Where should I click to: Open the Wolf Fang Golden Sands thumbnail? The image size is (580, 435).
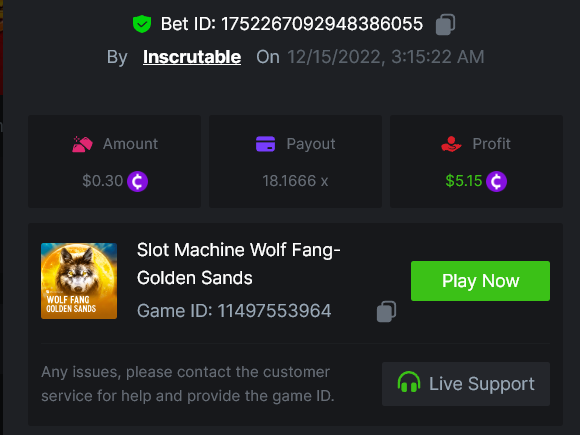[79, 281]
